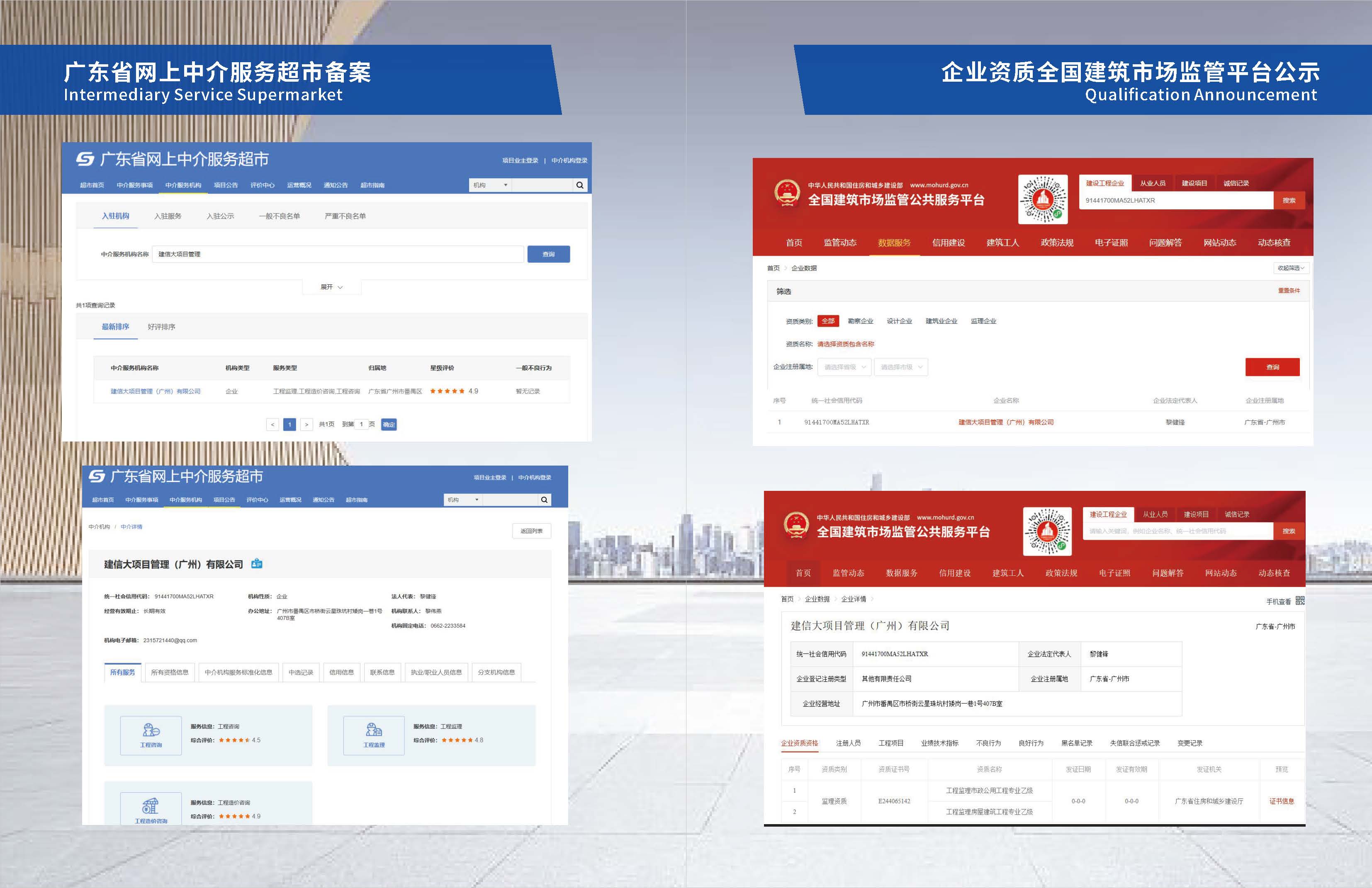
Task: Click the magnifier search icon on the supermarket list page
Action: [580, 185]
